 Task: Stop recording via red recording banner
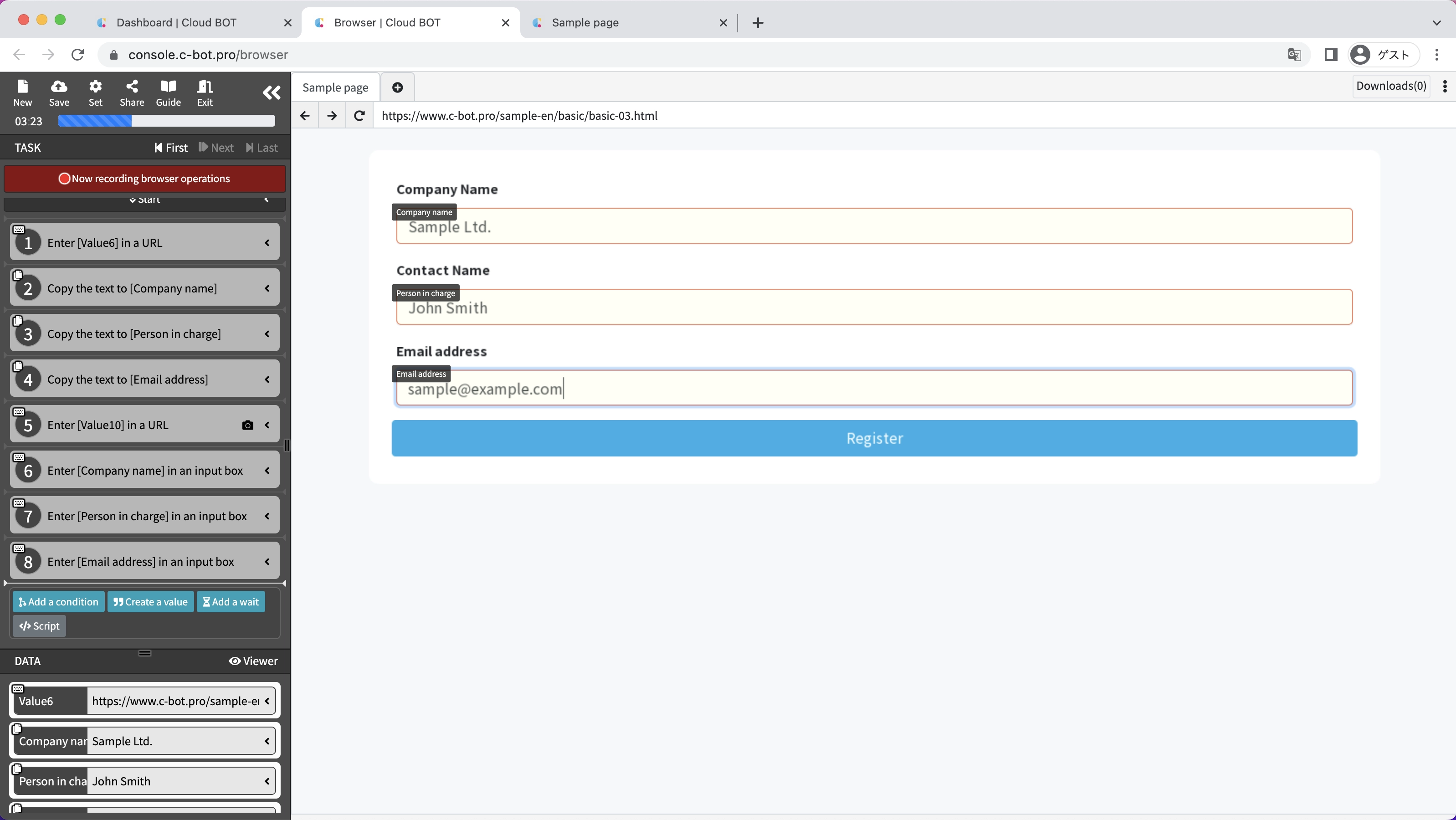pyautogui.click(x=145, y=179)
